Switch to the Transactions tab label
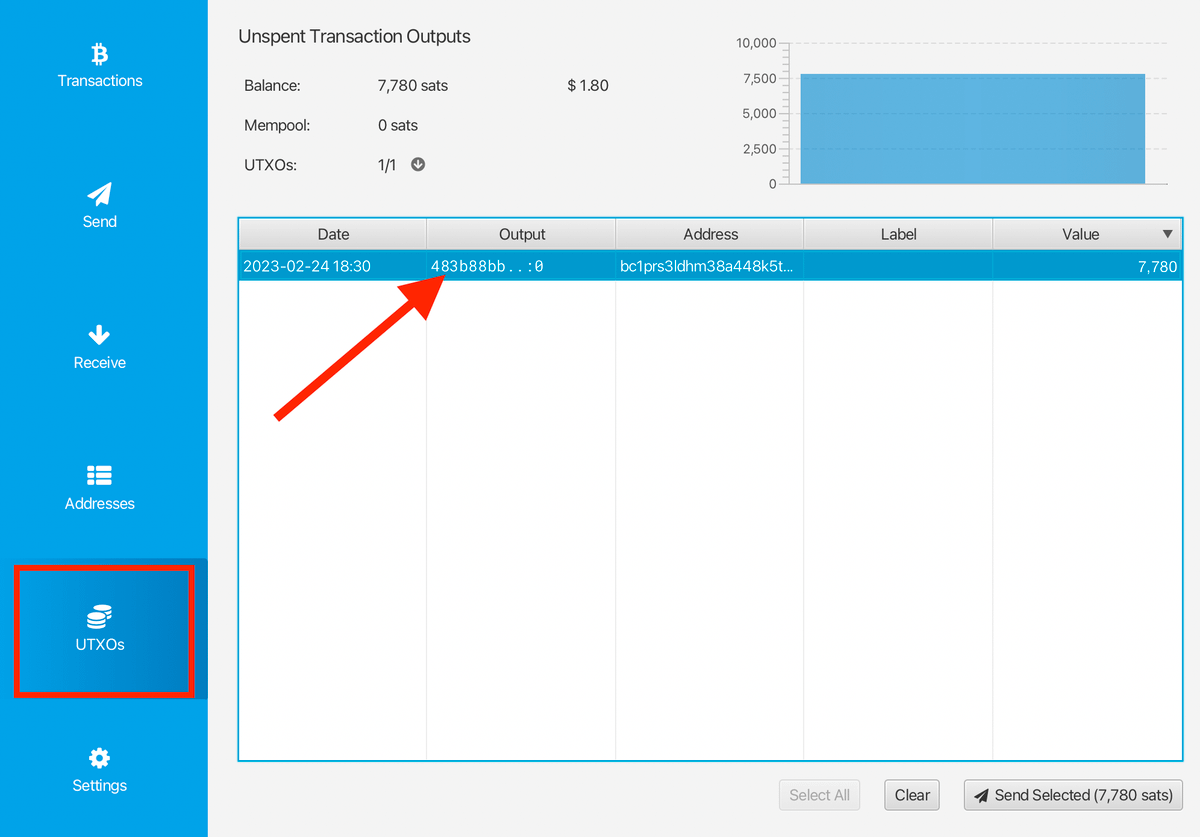Viewport: 1200px width, 837px height. click(100, 81)
